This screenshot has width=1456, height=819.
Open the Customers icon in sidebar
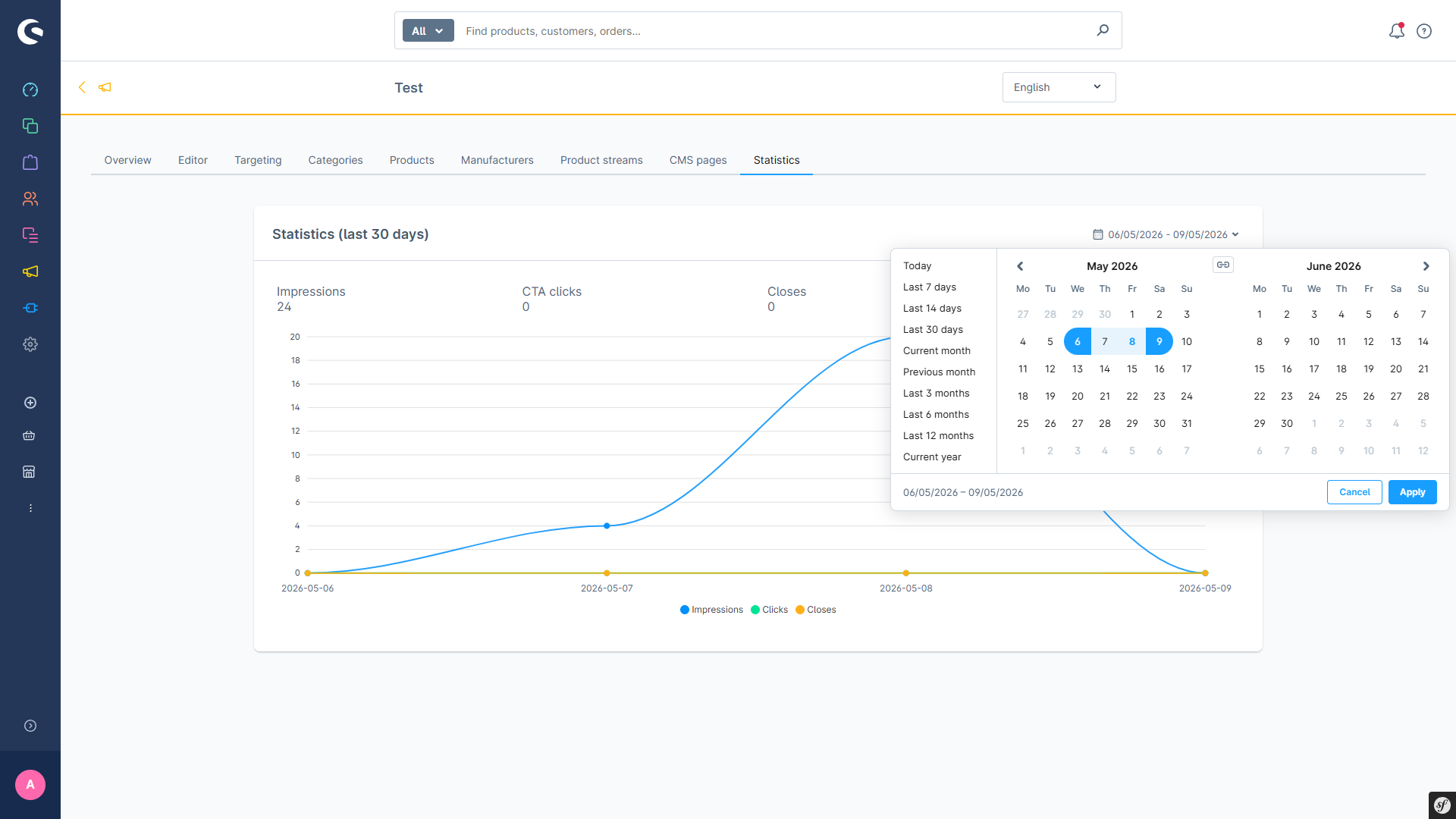[30, 199]
